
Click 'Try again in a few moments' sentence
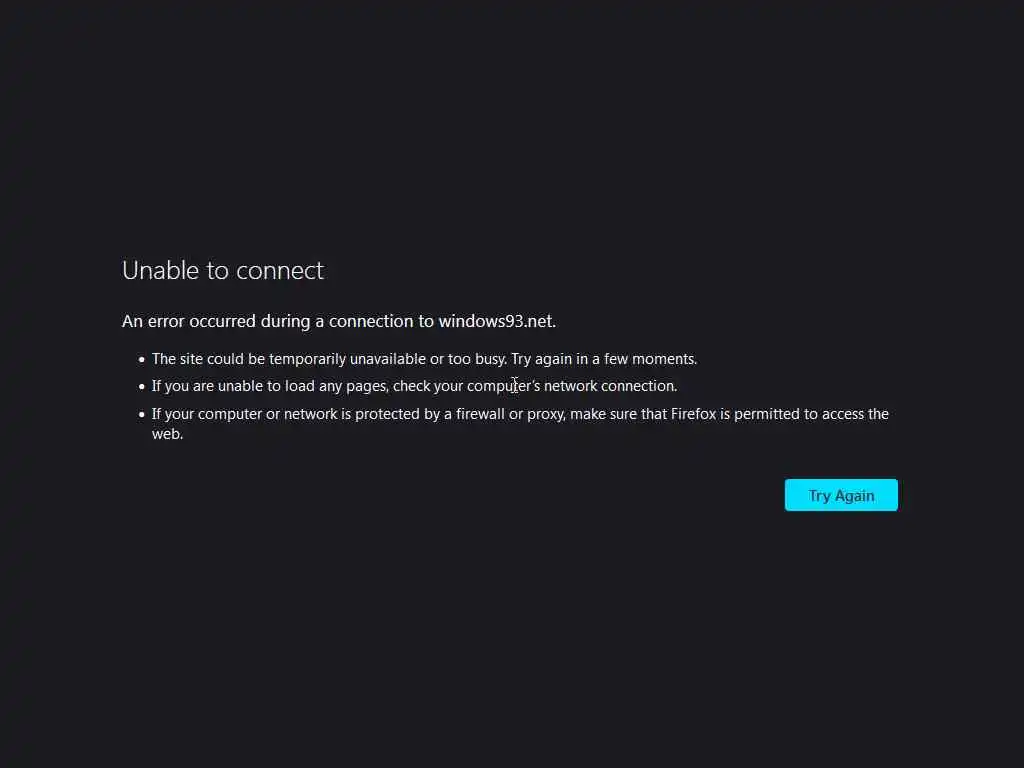tap(604, 359)
